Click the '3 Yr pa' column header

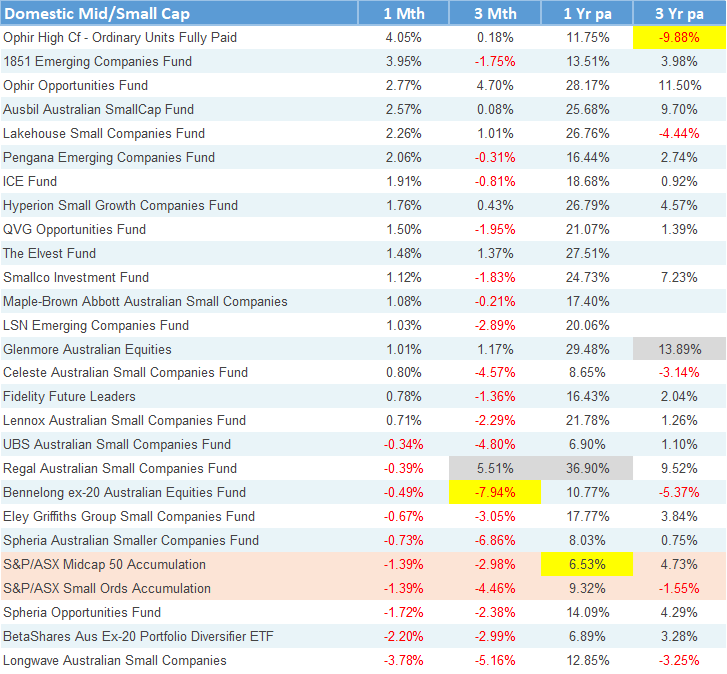tap(679, 13)
